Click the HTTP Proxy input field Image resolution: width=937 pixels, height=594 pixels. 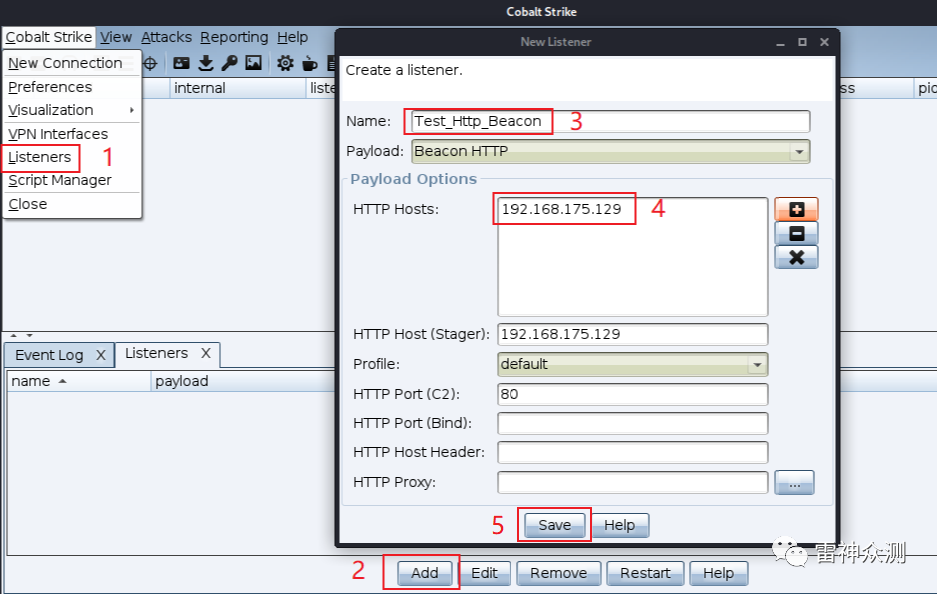[x=632, y=482]
